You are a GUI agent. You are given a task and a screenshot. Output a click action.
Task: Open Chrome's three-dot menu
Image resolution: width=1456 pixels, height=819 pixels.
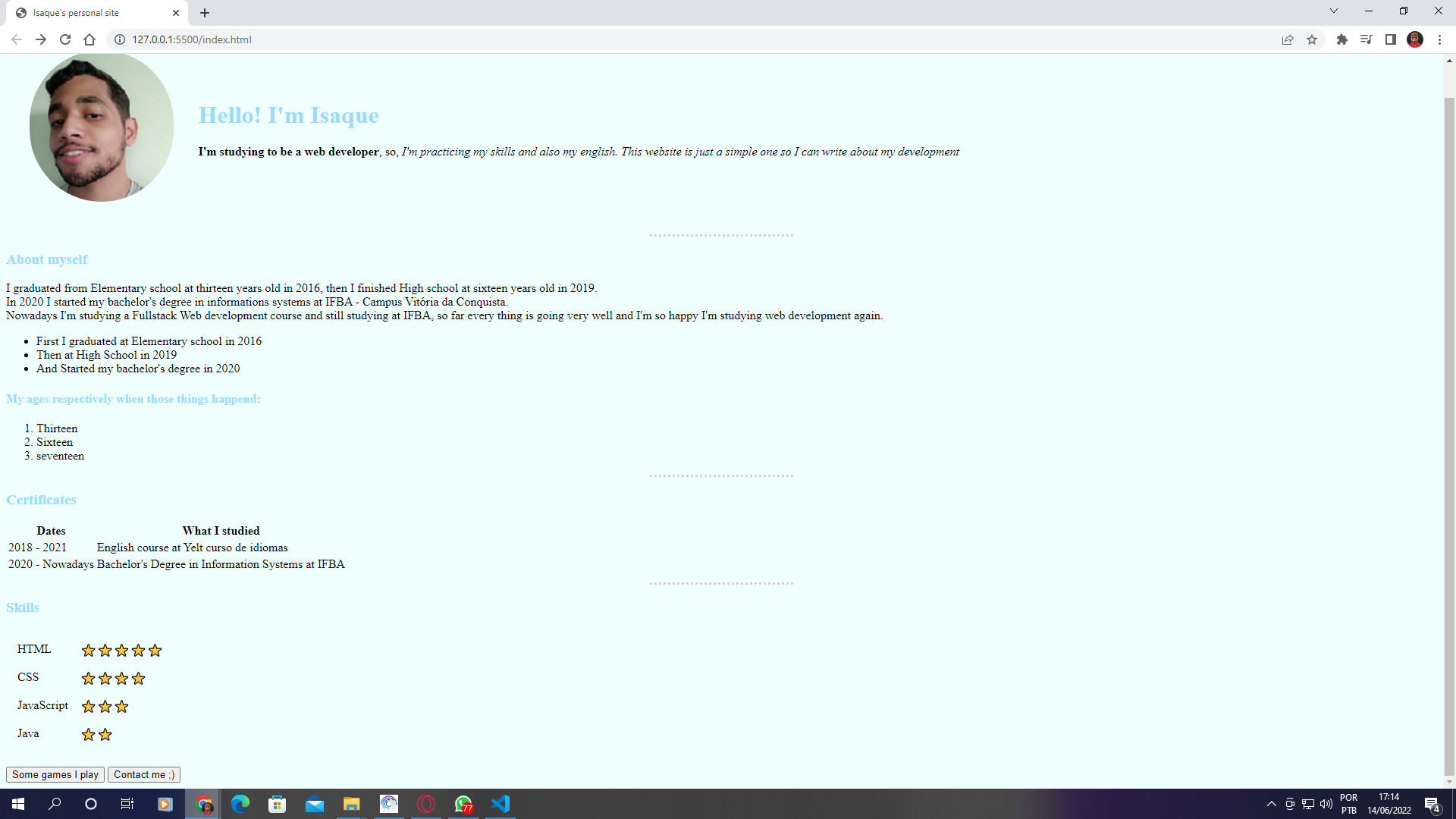(x=1440, y=39)
